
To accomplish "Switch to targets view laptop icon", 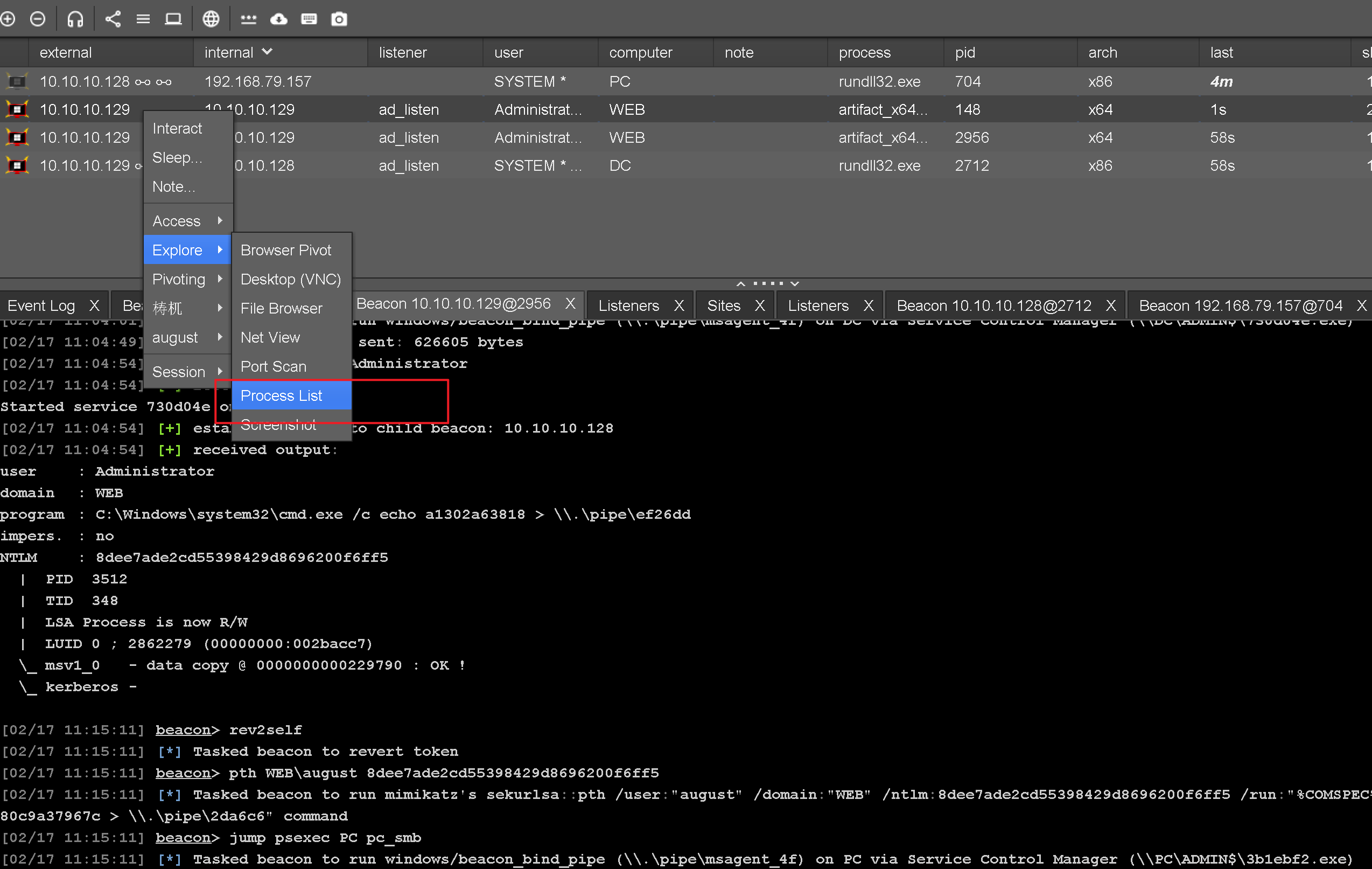I will [173, 19].
